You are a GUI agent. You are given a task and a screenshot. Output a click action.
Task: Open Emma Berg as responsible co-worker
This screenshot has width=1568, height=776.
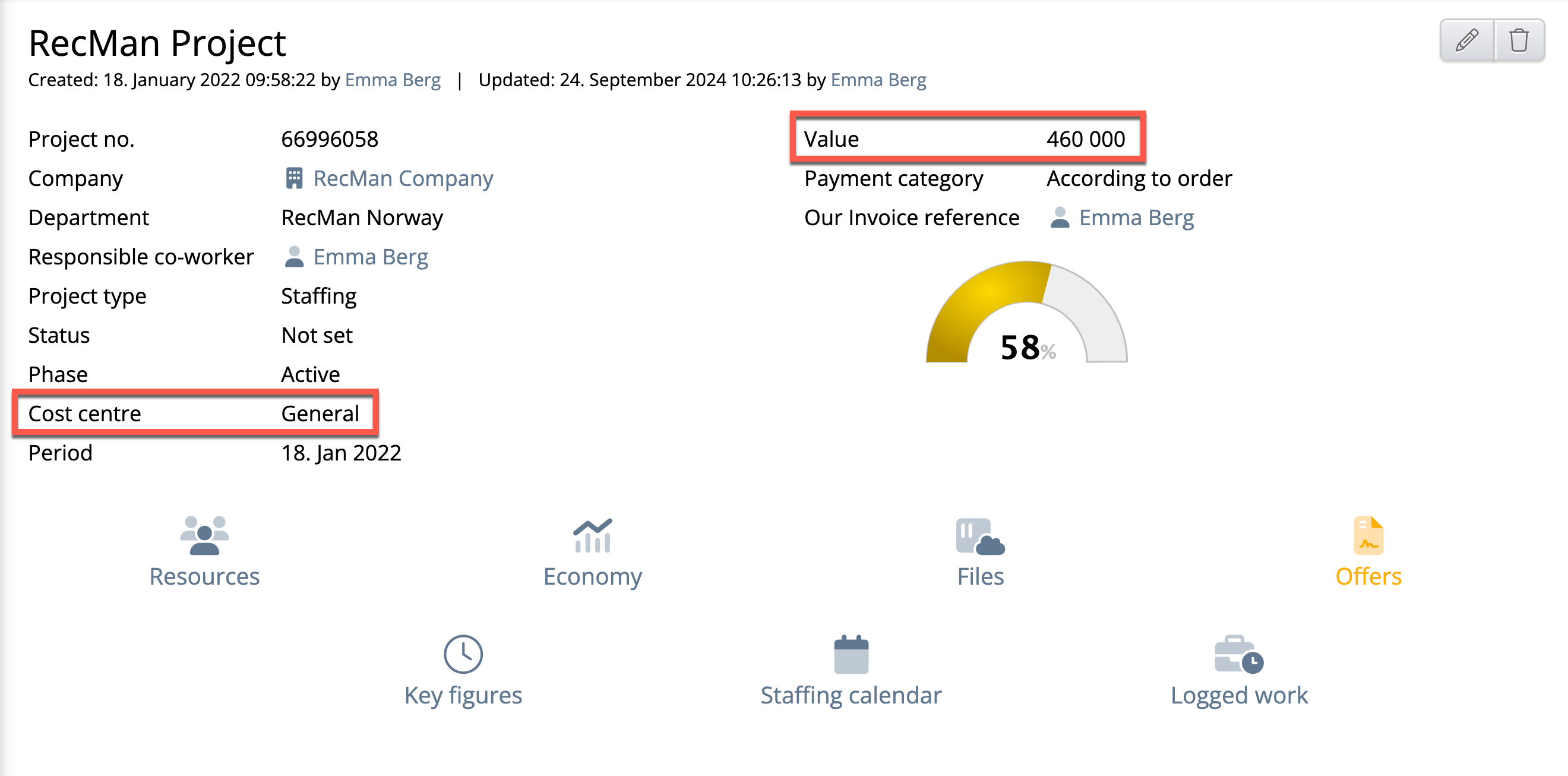(371, 257)
